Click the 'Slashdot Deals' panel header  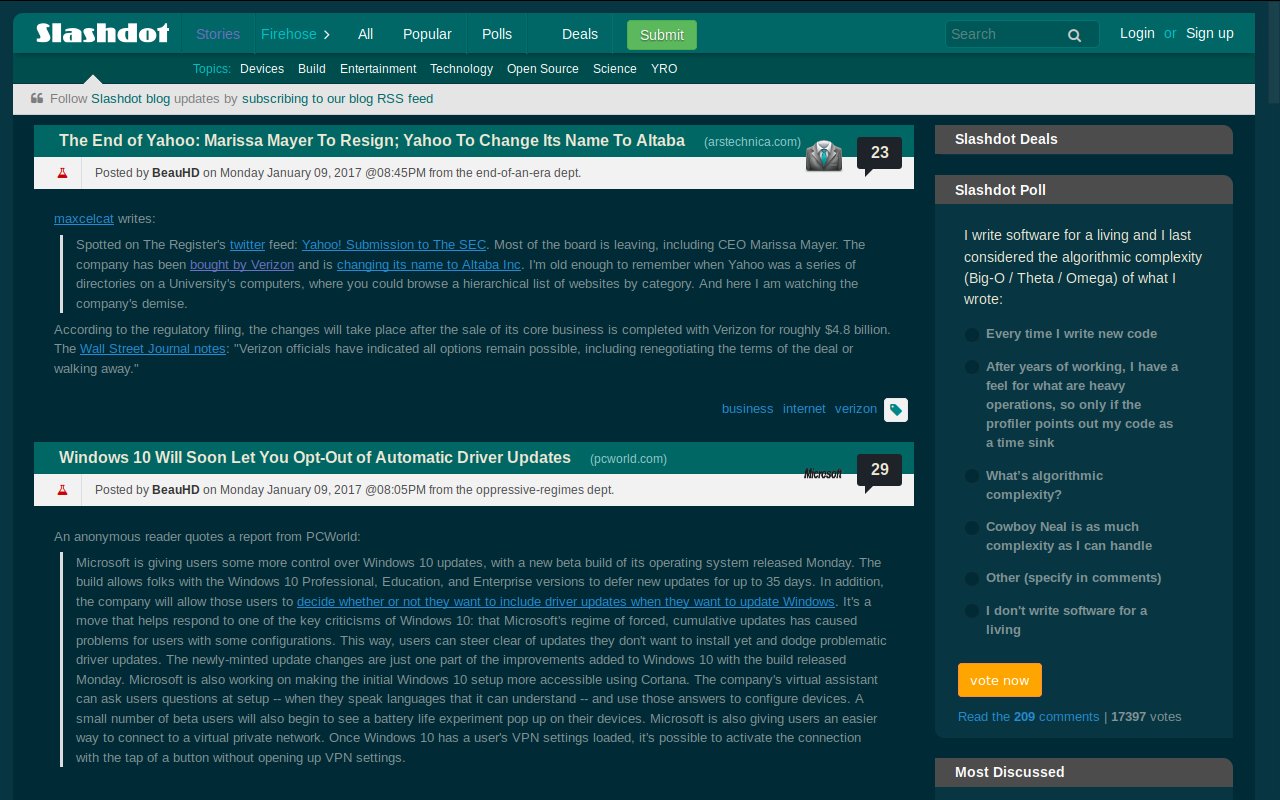pos(1084,139)
